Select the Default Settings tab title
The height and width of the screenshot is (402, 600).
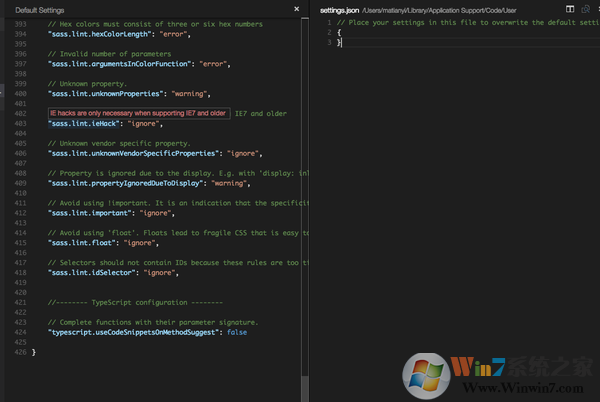point(39,10)
